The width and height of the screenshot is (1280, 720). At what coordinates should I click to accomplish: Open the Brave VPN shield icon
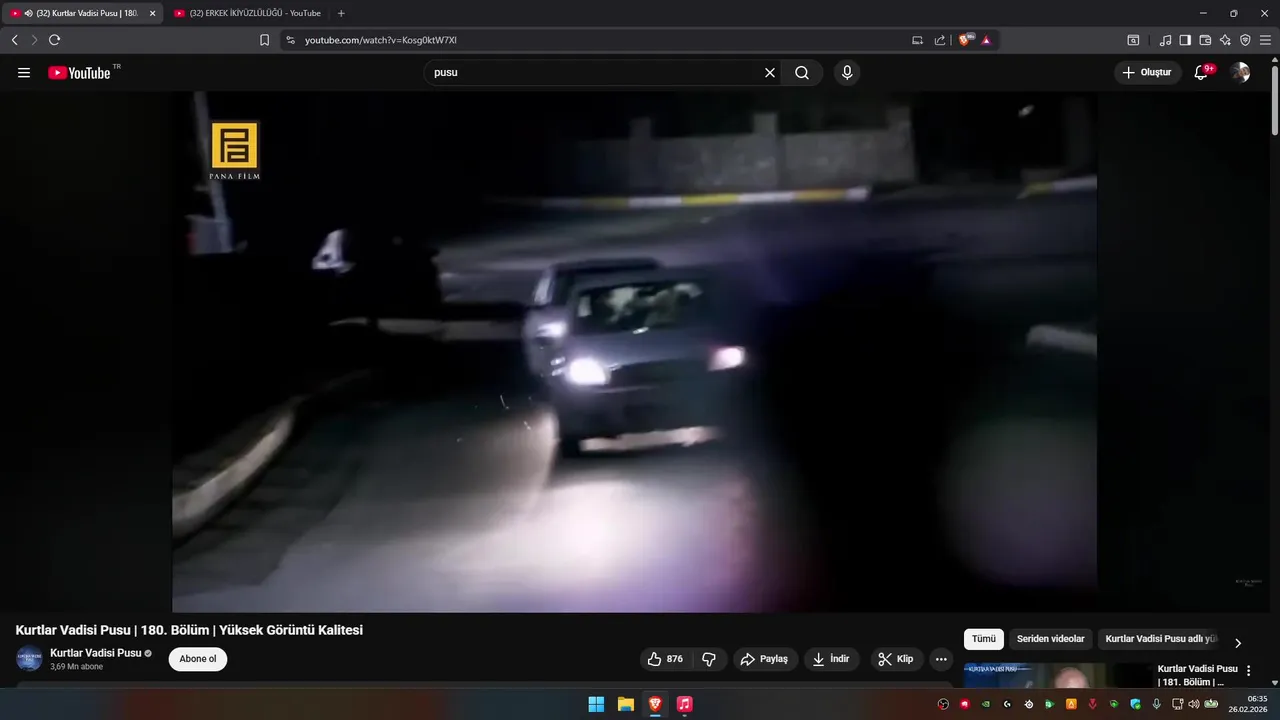click(x=1245, y=40)
